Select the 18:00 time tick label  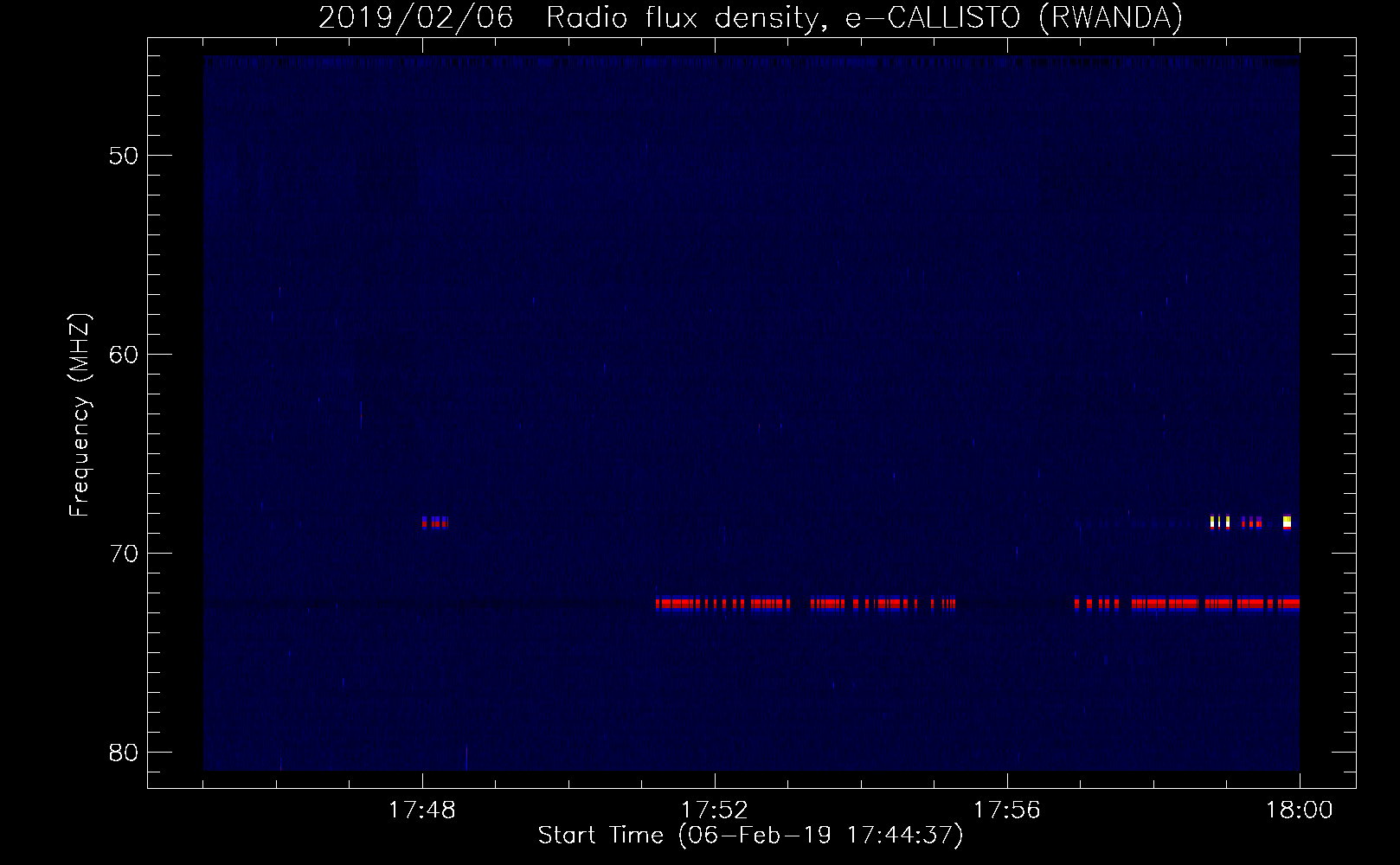1300,810
